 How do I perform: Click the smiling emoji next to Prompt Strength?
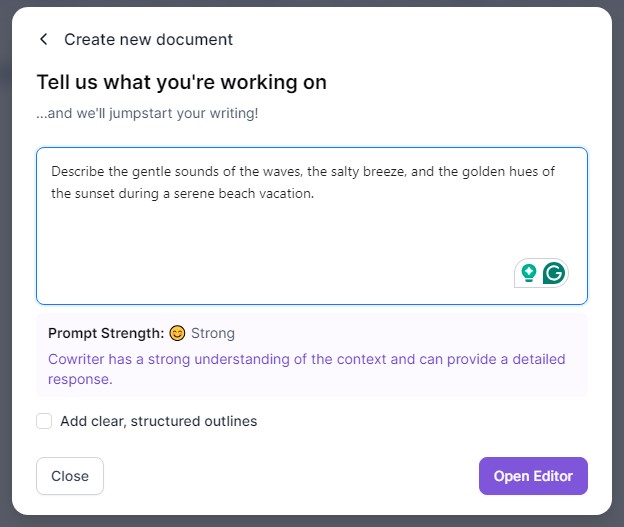pos(177,333)
